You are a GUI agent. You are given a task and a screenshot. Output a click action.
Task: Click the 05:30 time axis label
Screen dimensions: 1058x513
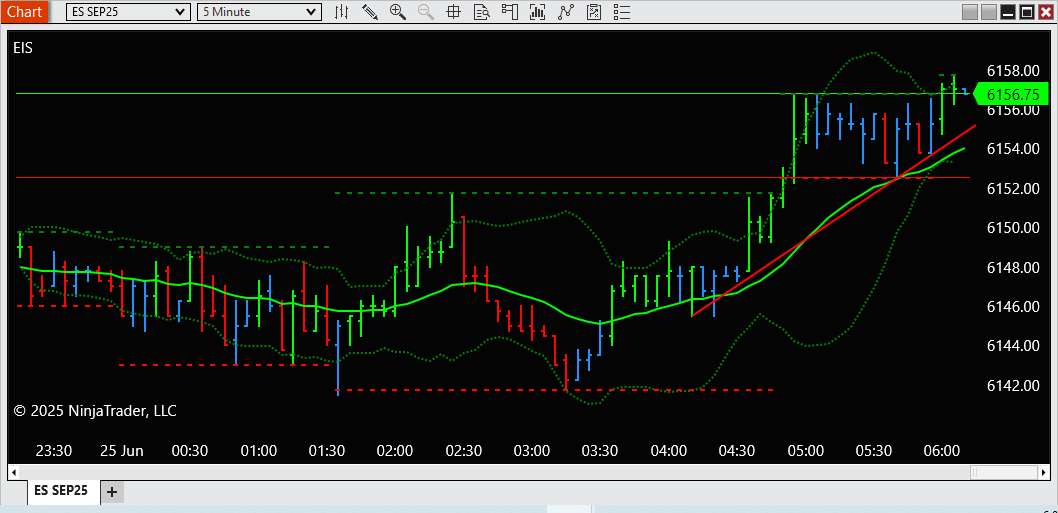[874, 450]
